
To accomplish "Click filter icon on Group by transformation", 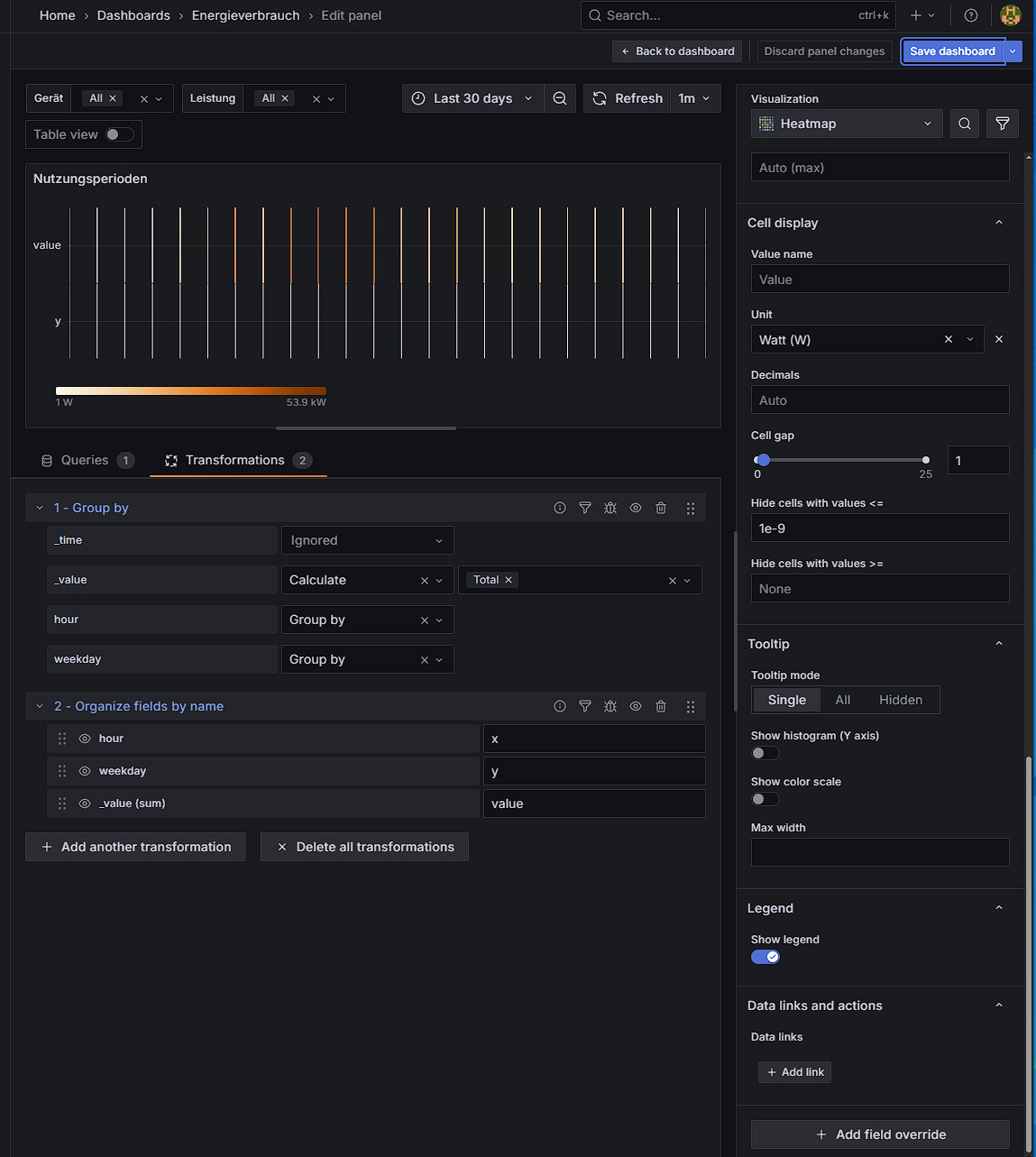I will click(x=585, y=508).
